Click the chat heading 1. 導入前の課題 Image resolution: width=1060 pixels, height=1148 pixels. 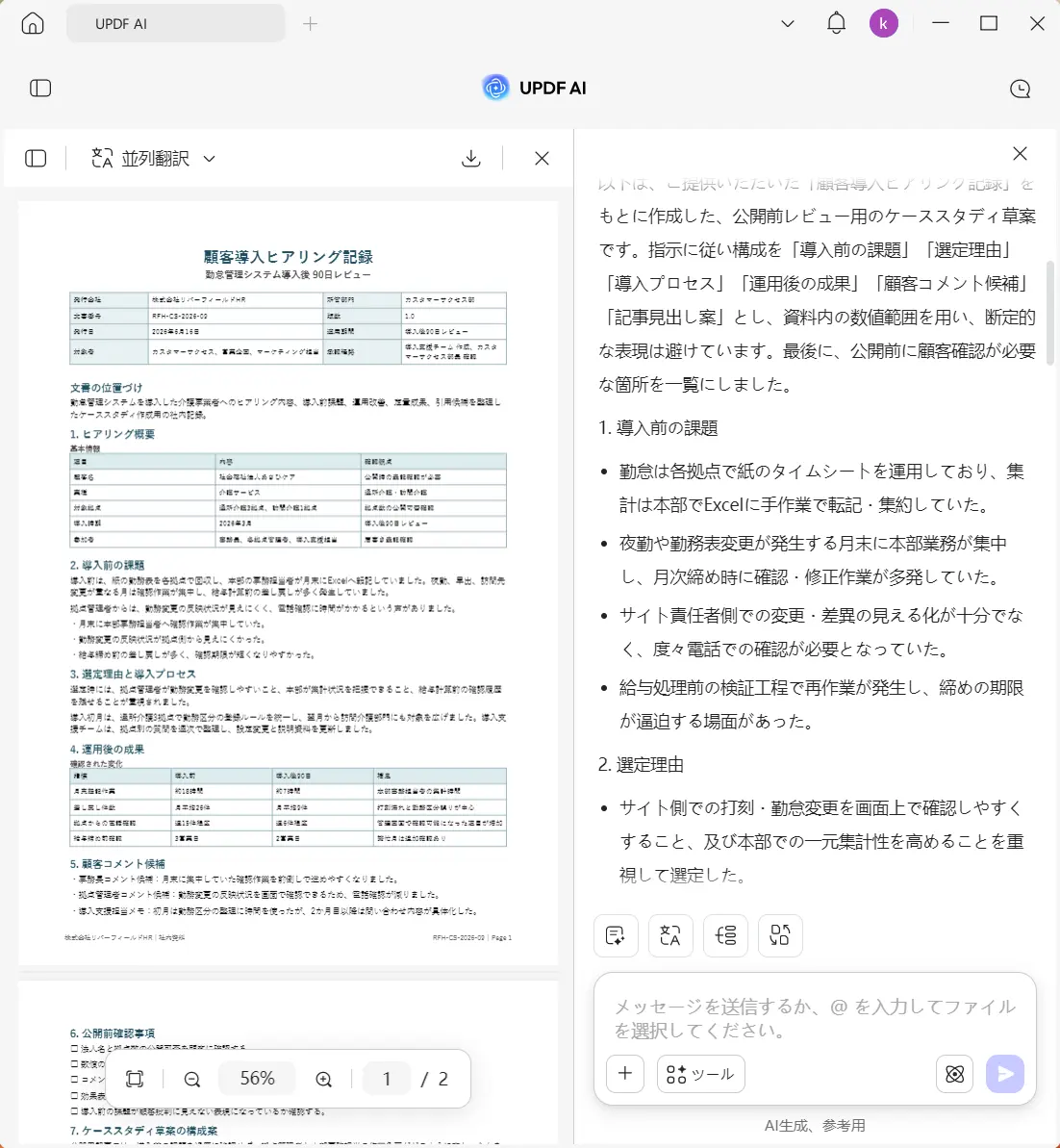click(658, 427)
